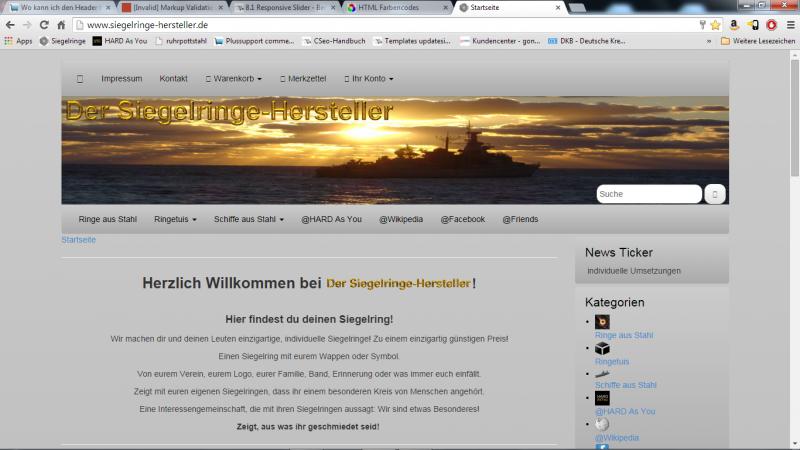Go to the browser home page icon
800x450 pixels.
pos(61,24)
